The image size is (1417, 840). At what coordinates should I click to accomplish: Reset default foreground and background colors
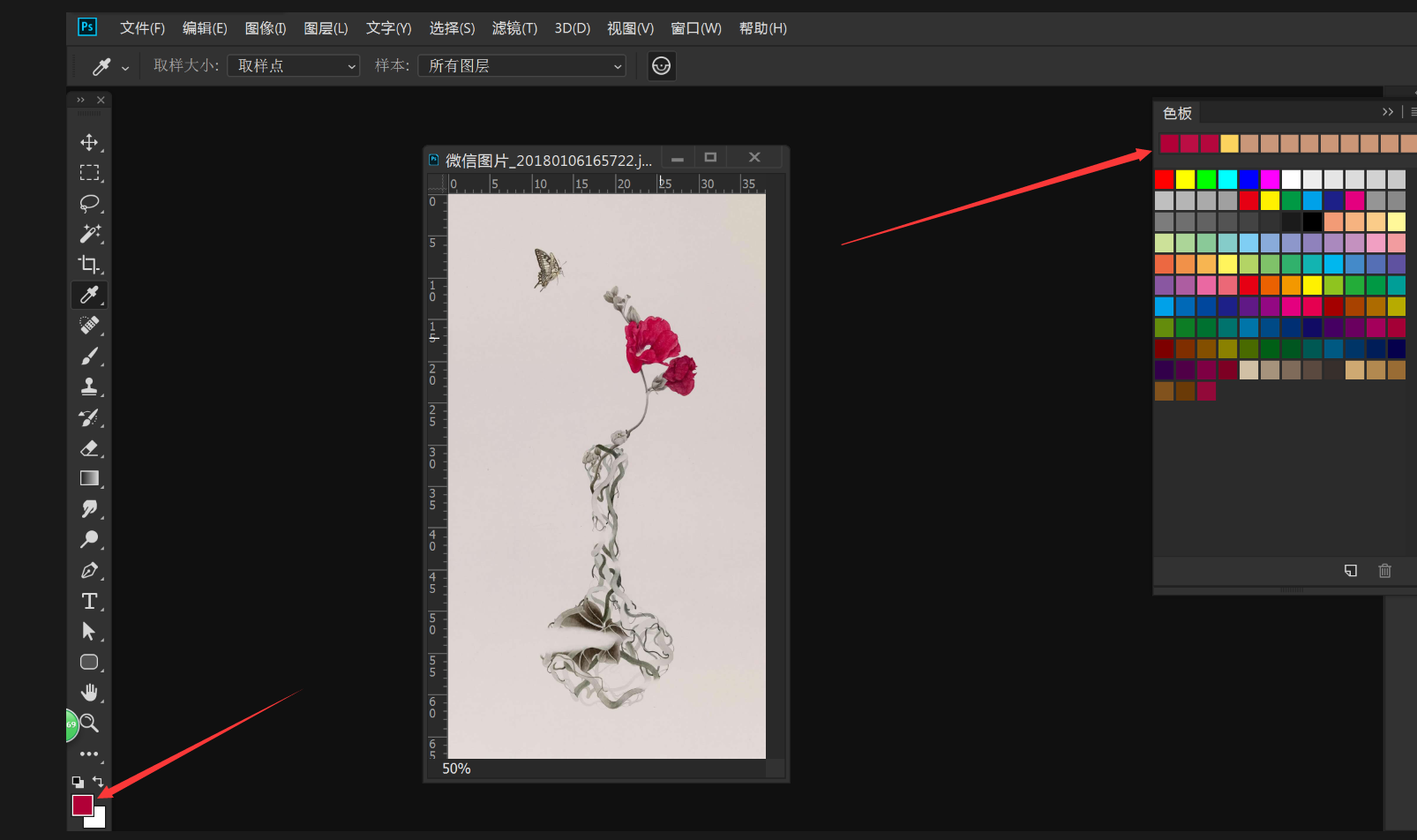(x=78, y=782)
